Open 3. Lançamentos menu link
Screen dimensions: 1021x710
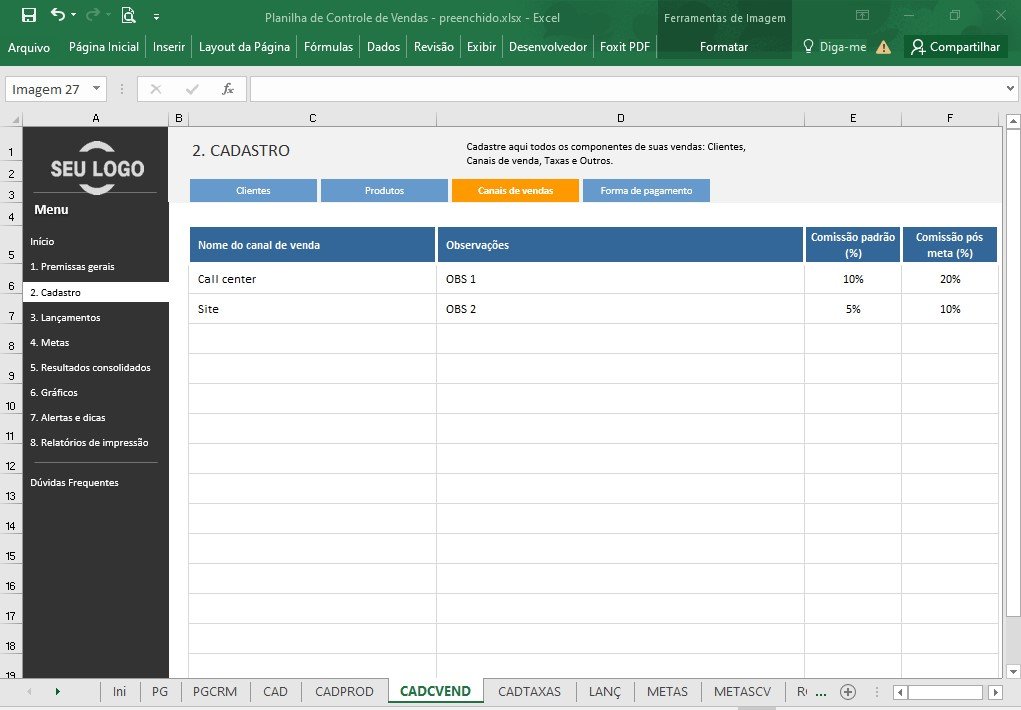[65, 317]
